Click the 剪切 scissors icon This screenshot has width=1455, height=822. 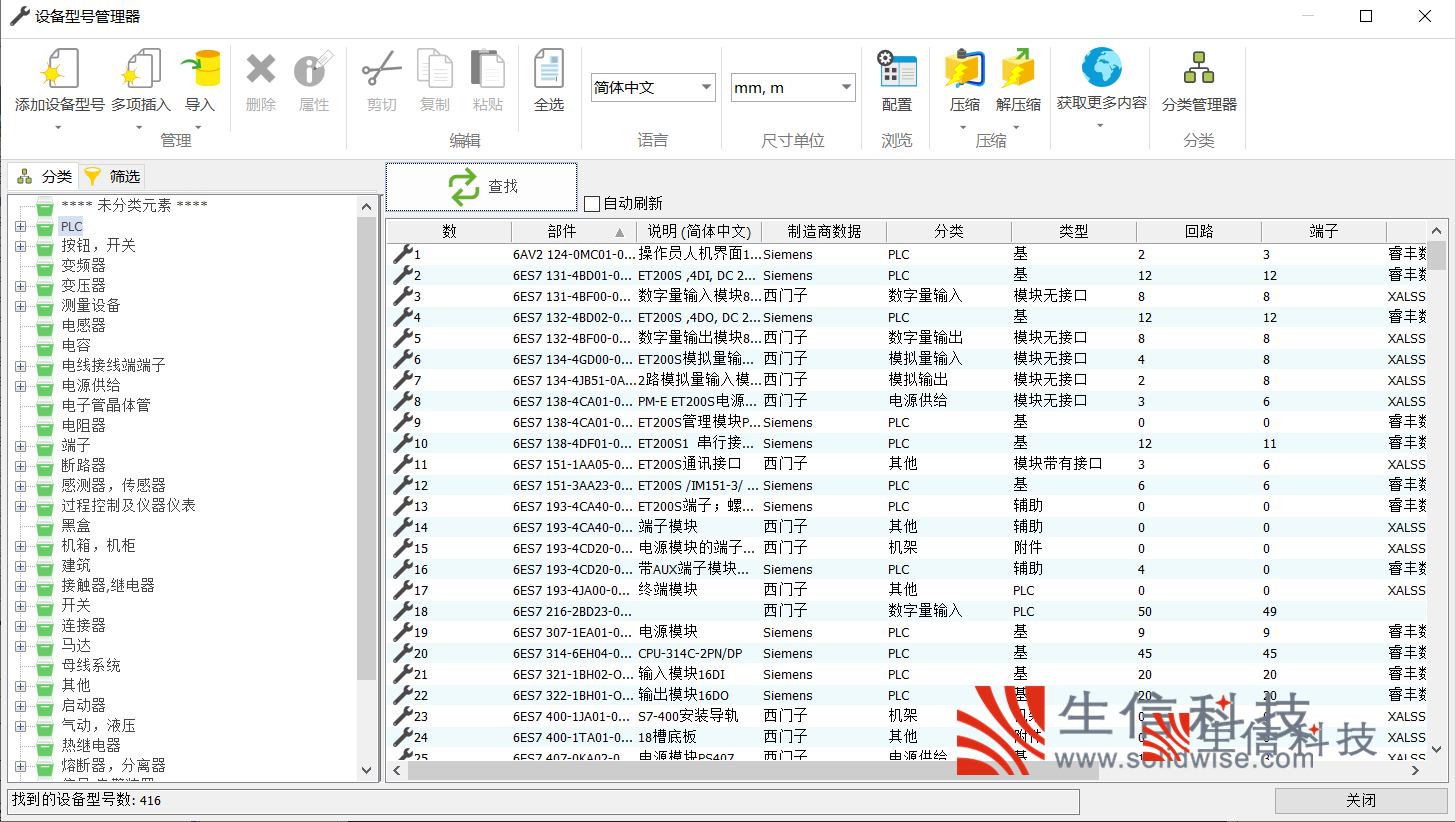(x=382, y=69)
